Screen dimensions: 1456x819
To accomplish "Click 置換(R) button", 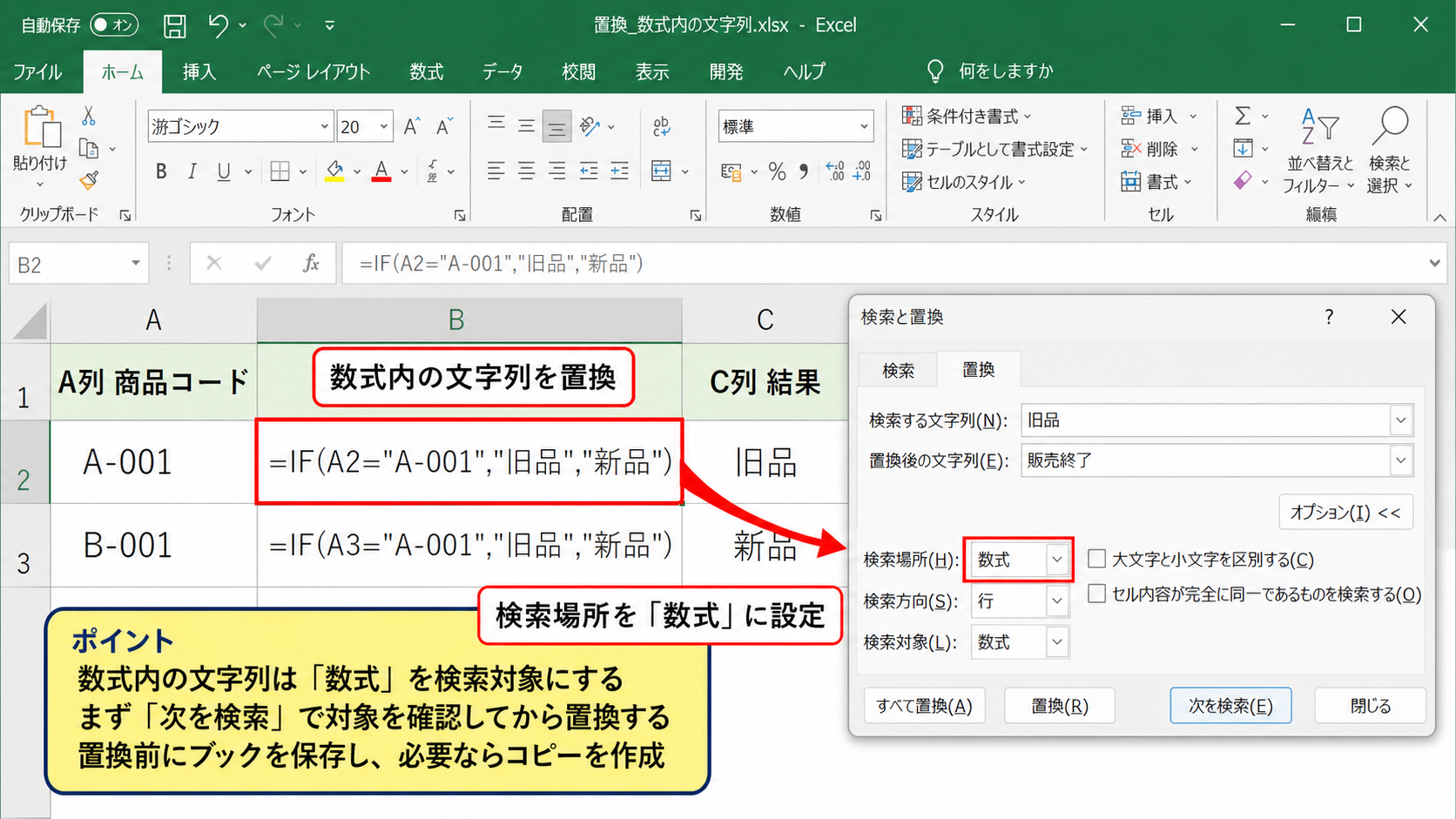I will 1060,706.
